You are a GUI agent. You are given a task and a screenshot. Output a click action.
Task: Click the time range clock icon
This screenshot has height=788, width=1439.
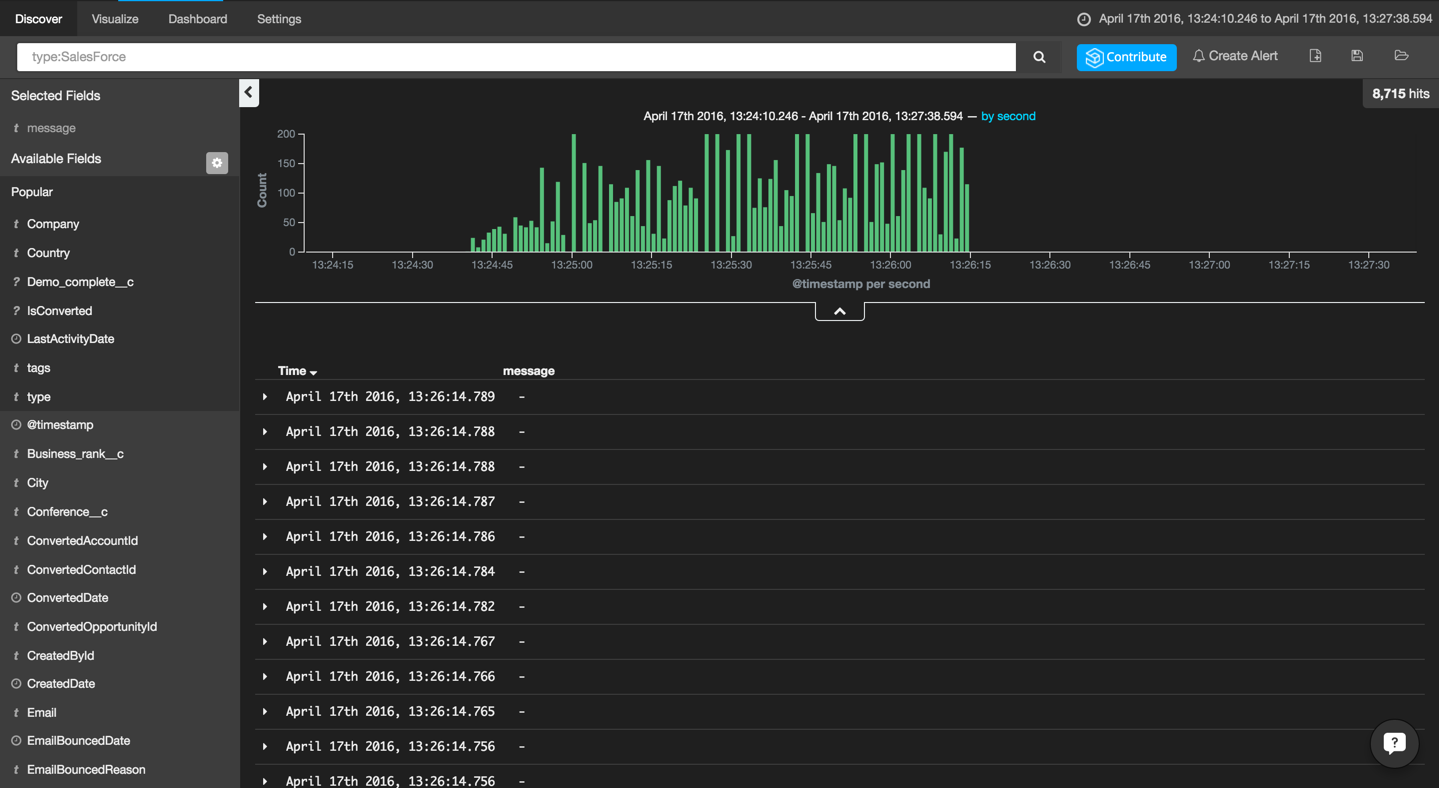click(1083, 19)
